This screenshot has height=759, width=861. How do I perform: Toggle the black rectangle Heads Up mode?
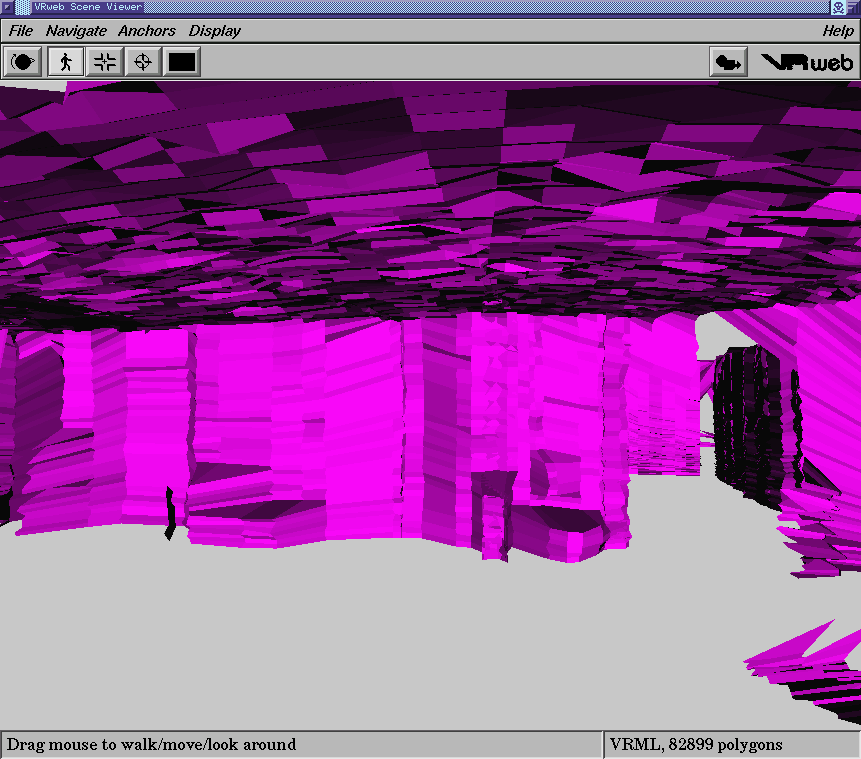[182, 62]
